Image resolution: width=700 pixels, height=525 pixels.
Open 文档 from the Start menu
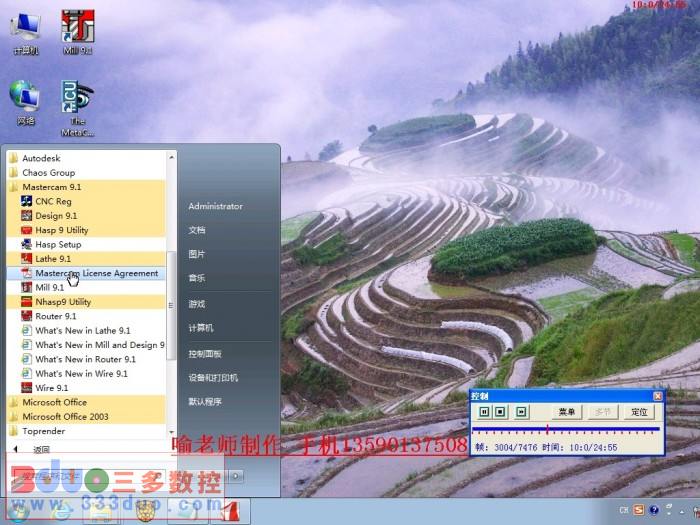pyautogui.click(x=196, y=230)
